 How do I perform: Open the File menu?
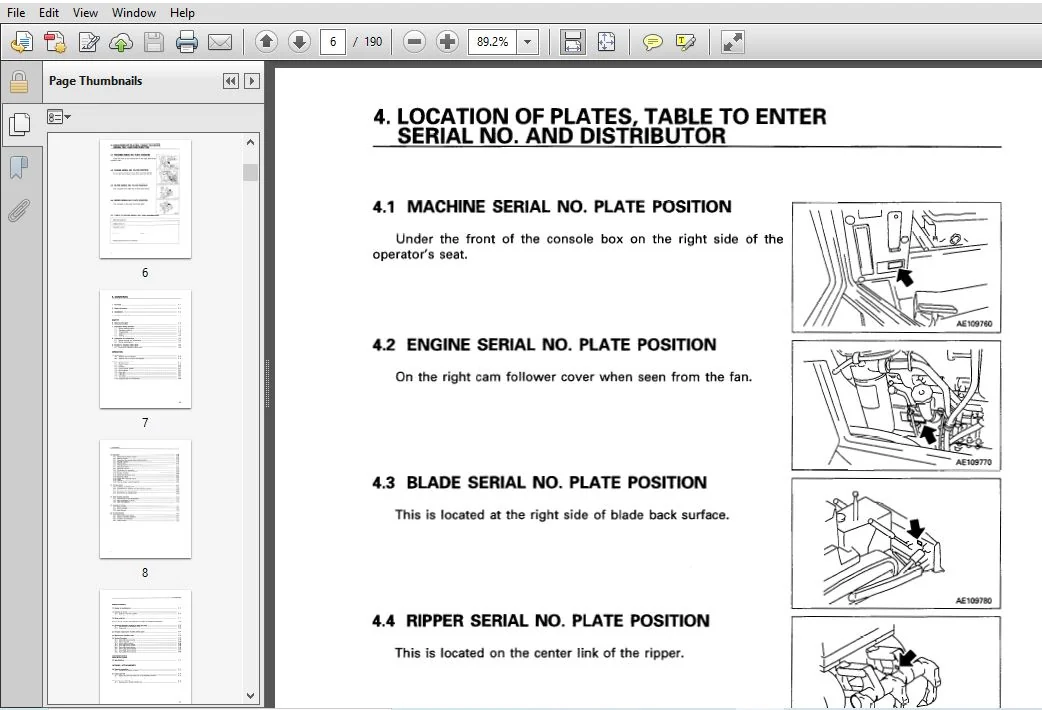[16, 13]
